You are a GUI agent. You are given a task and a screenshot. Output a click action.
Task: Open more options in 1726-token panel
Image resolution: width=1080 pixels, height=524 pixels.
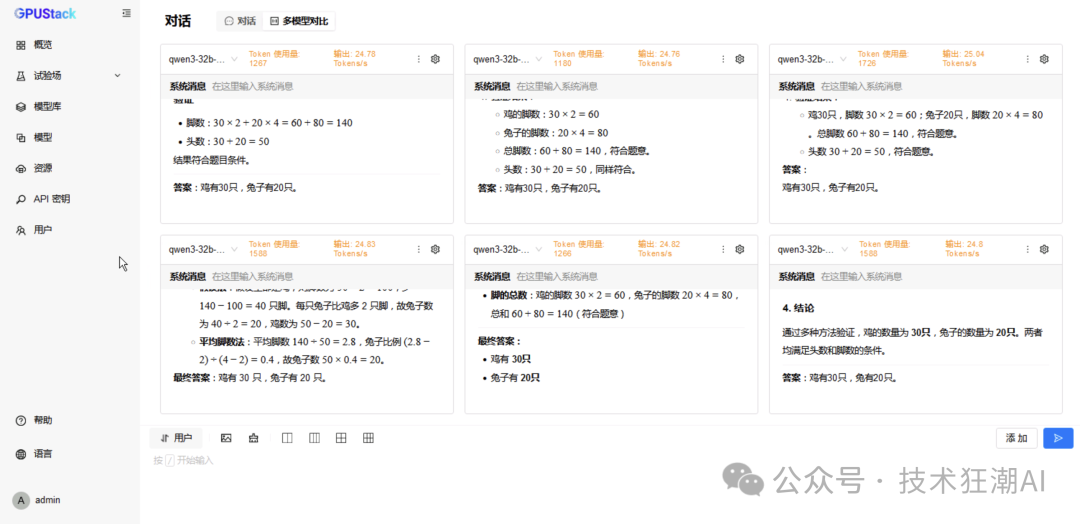pos(1028,59)
